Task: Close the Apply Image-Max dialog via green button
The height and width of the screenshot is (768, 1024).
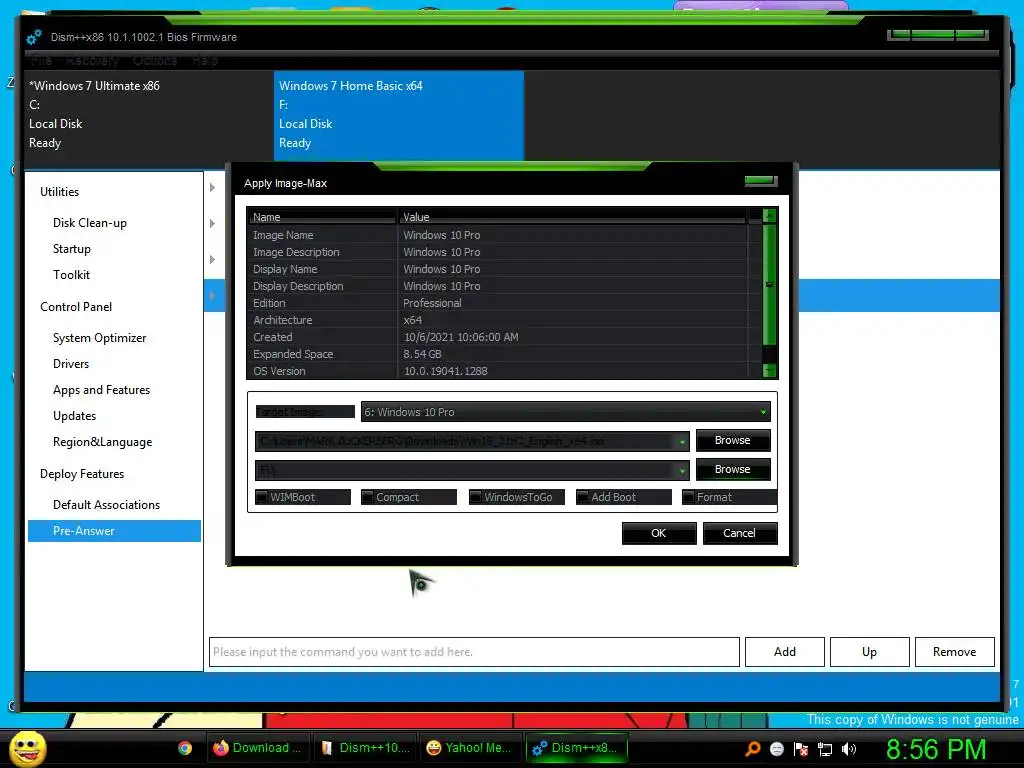Action: tap(761, 181)
